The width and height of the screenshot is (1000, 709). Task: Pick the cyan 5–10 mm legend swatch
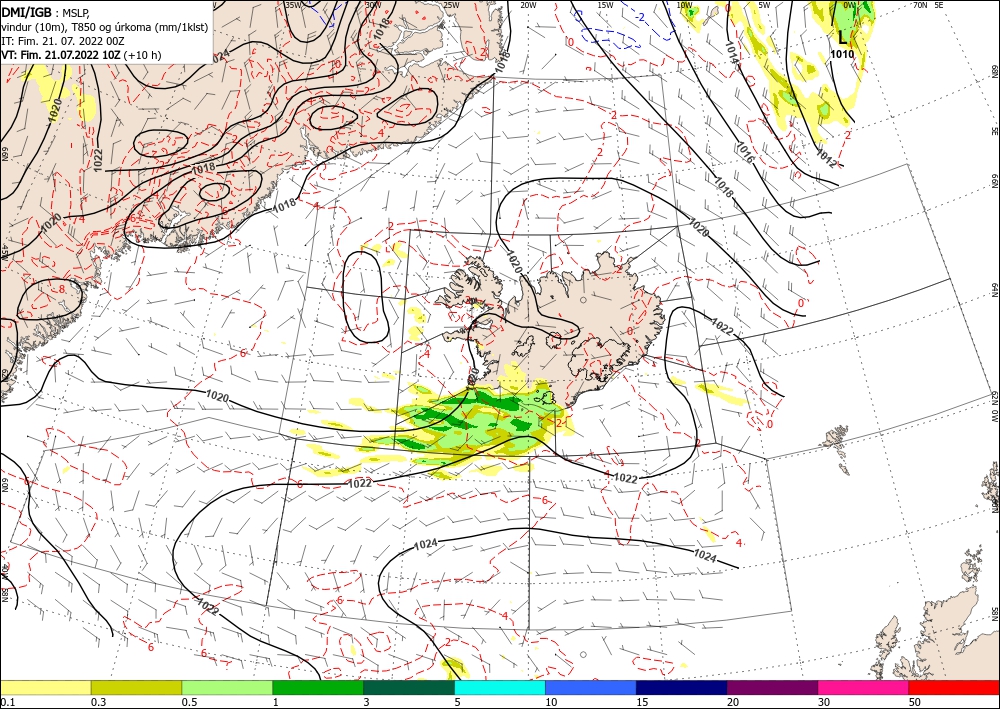500,688
